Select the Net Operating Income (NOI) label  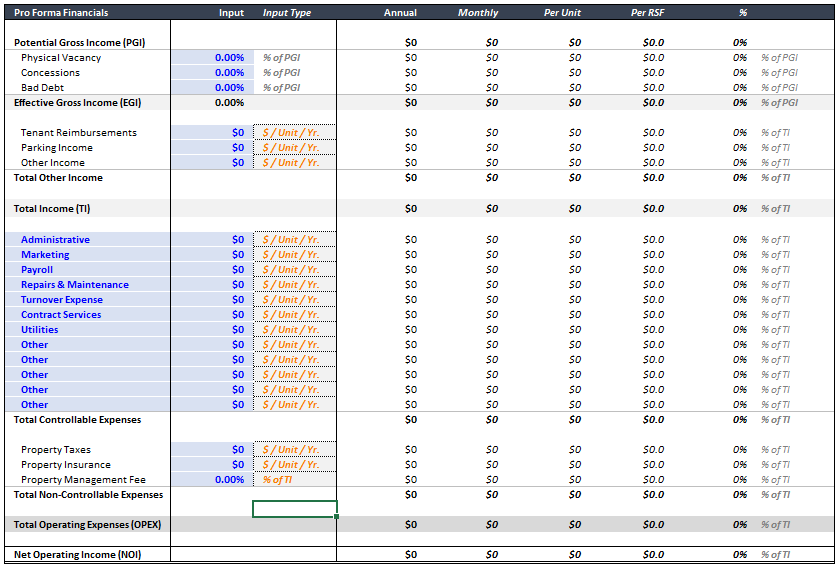[78, 554]
